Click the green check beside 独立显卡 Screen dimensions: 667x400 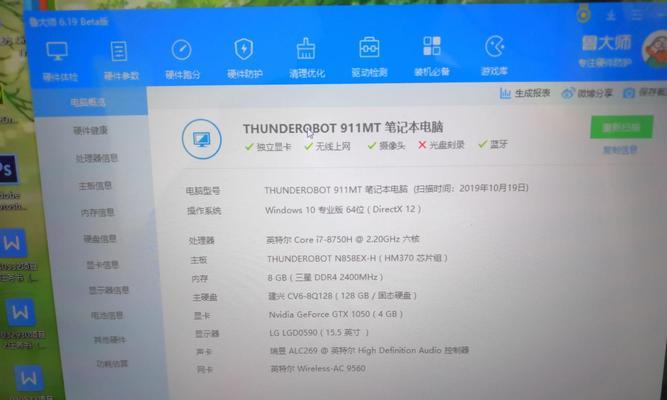[x=249, y=147]
